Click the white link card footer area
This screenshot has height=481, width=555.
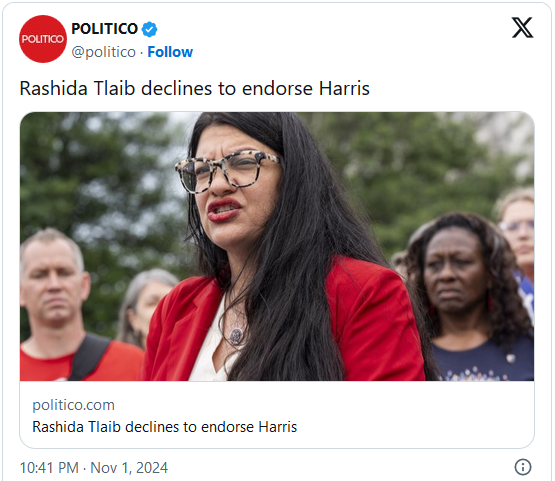tap(277, 415)
